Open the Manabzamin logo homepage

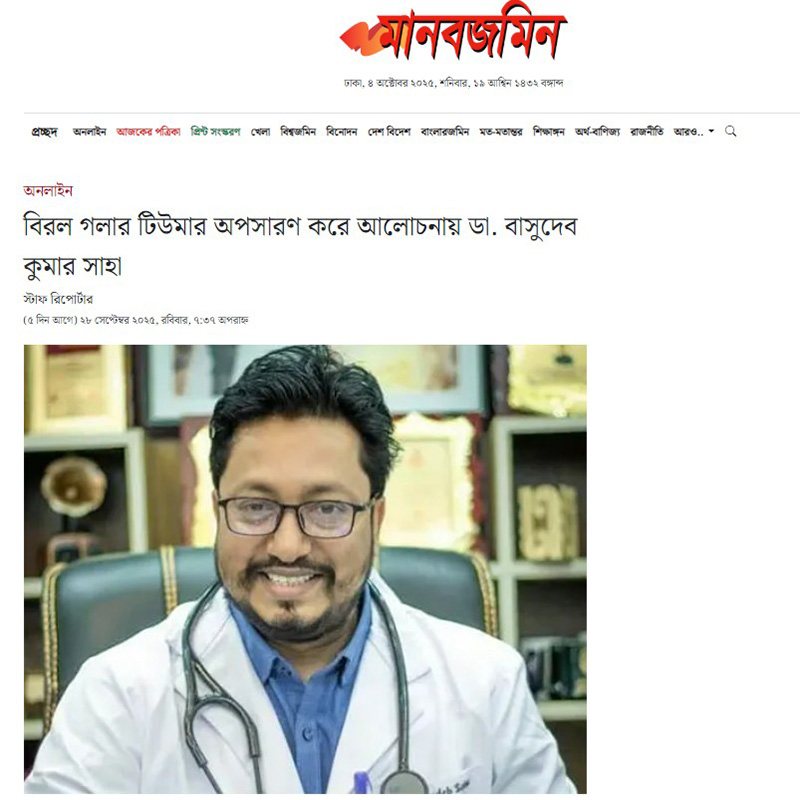(453, 34)
